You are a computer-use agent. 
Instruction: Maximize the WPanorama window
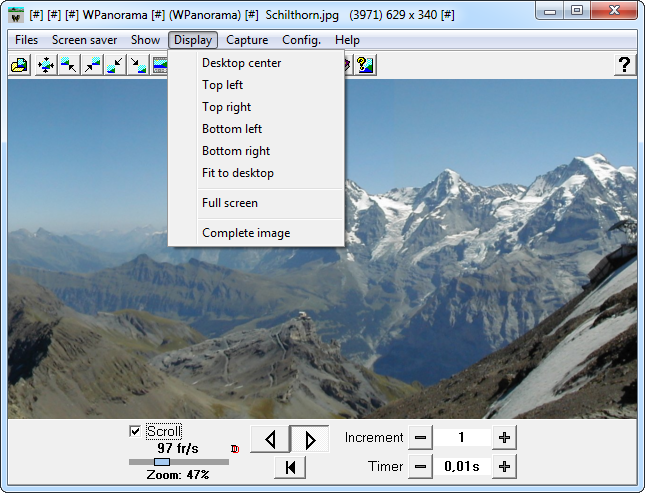(x=577, y=11)
